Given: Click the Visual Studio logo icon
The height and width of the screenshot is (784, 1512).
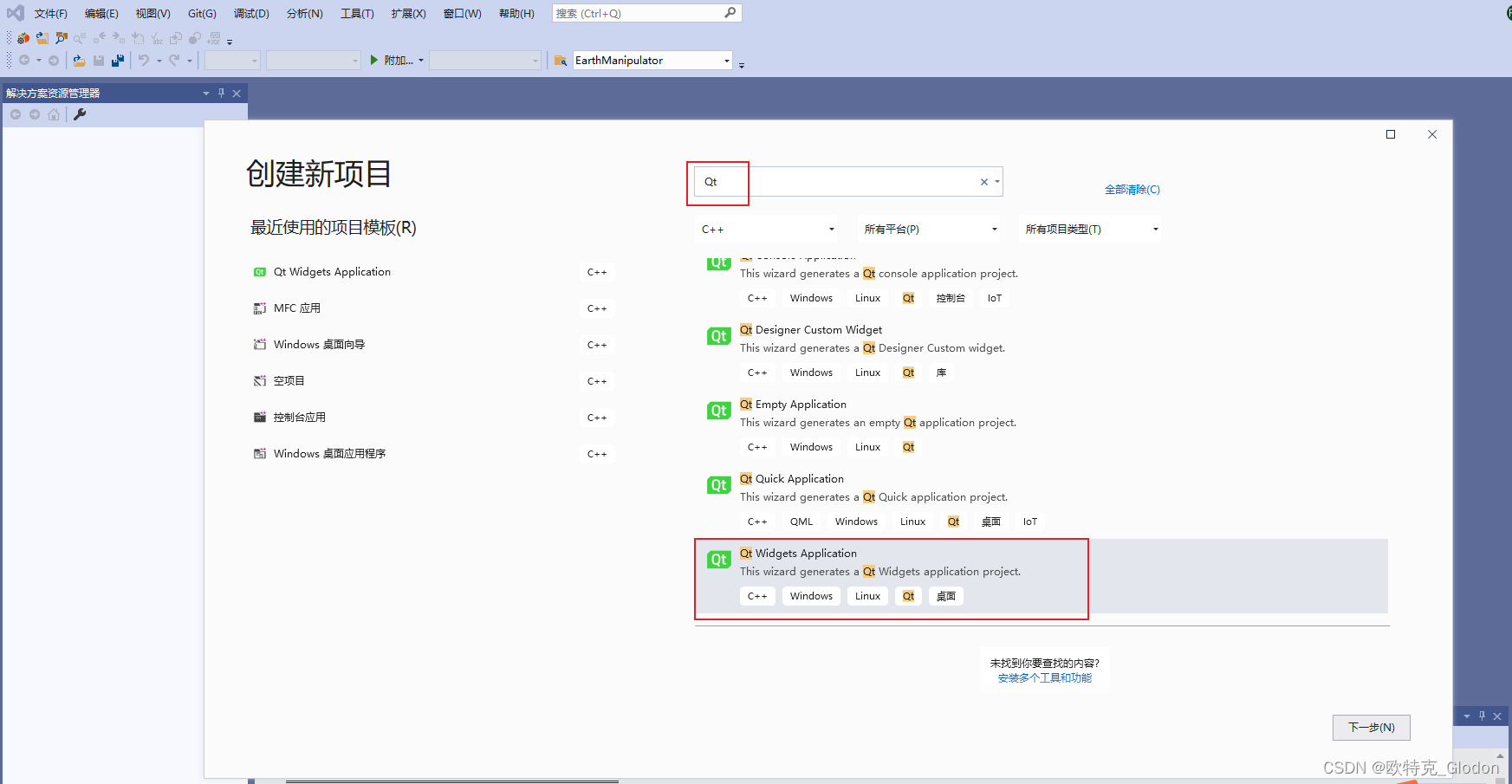Looking at the screenshot, I should [15, 13].
